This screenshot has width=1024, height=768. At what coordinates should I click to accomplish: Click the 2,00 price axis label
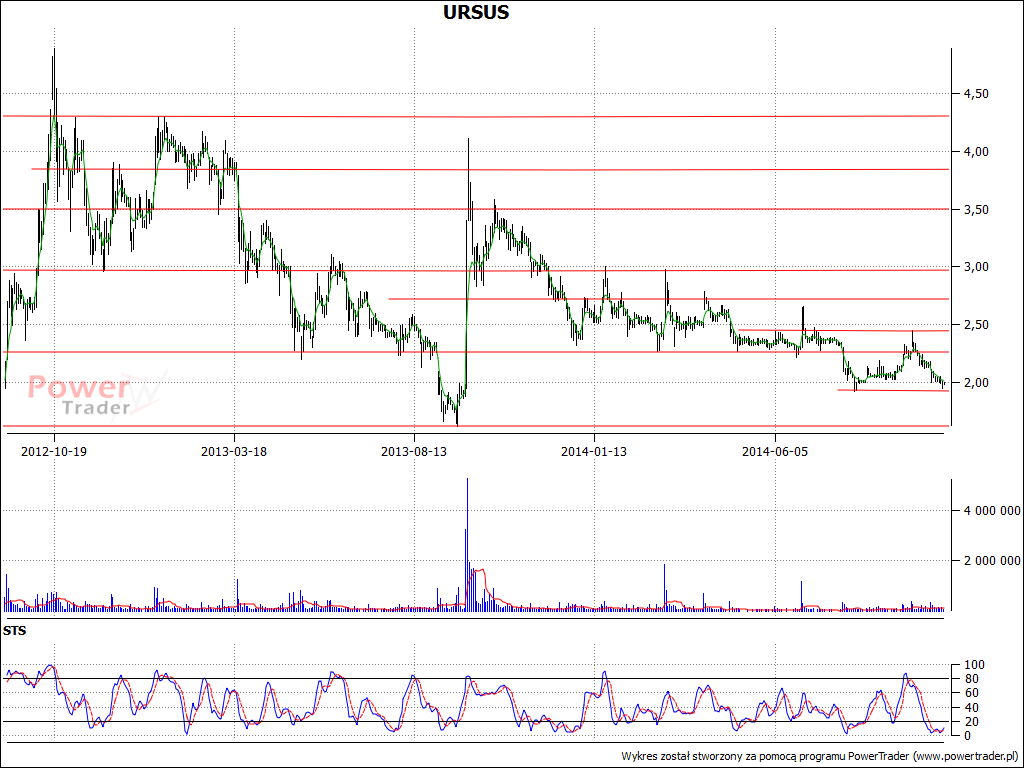click(976, 383)
